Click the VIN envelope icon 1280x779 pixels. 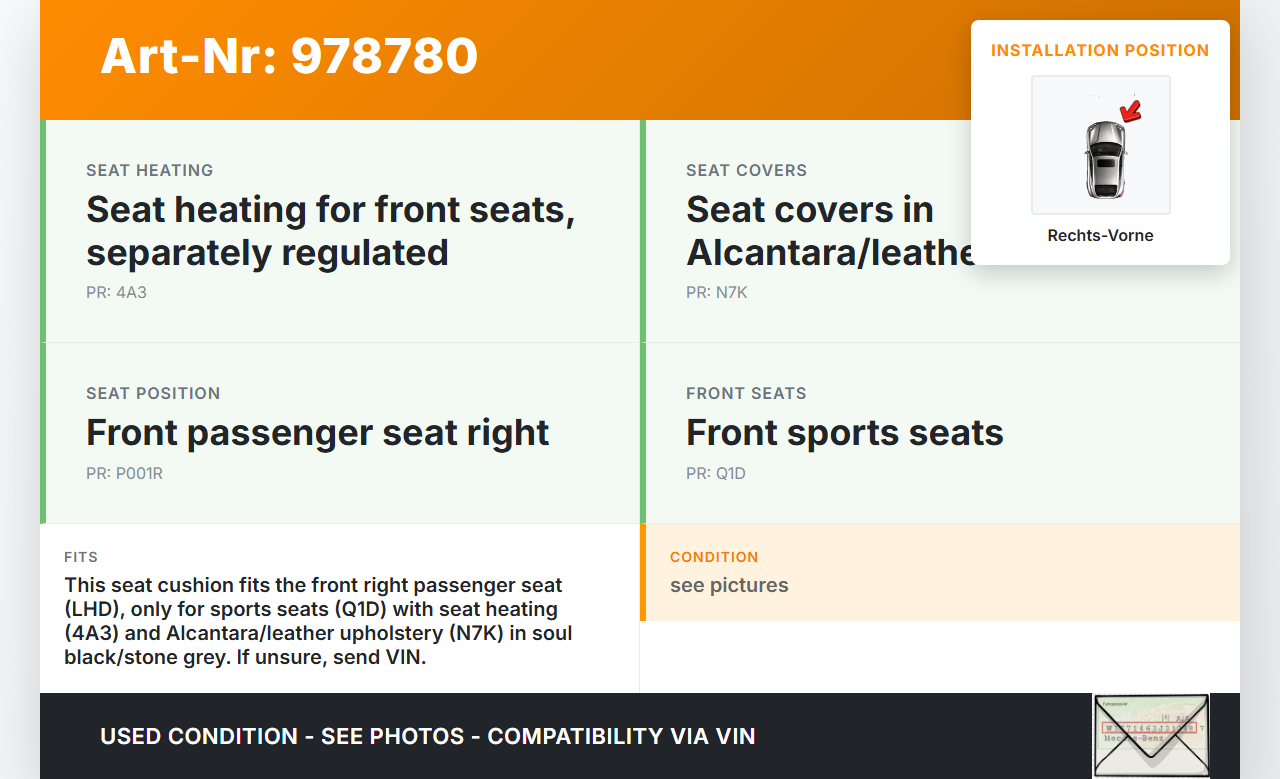pyautogui.click(x=1151, y=735)
